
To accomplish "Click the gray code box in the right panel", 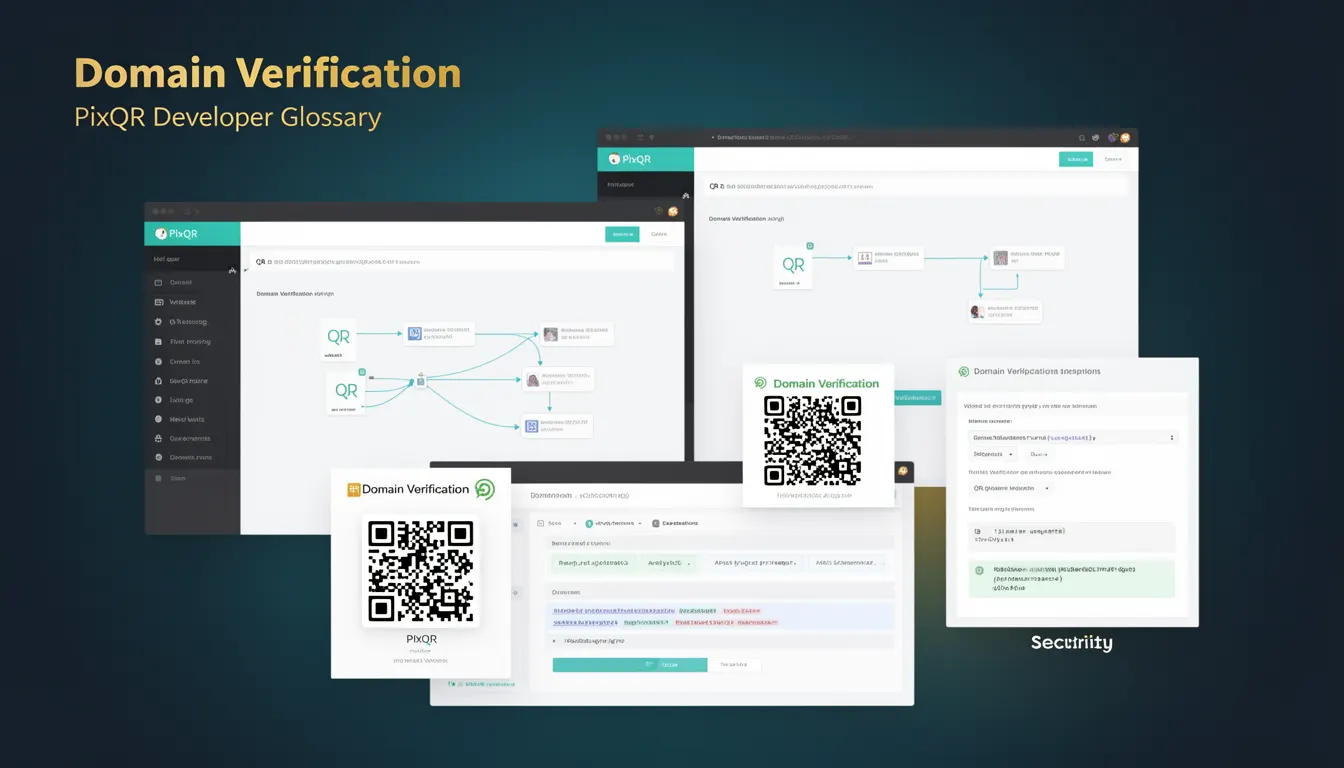I will pyautogui.click(x=1071, y=536).
